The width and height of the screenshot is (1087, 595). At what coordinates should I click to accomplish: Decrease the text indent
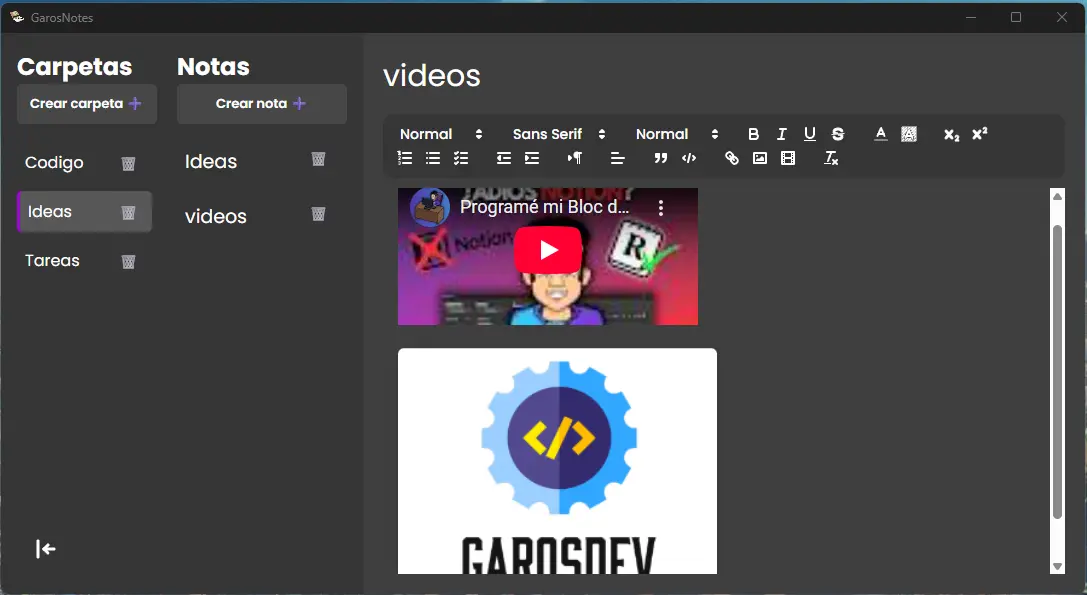click(x=504, y=158)
